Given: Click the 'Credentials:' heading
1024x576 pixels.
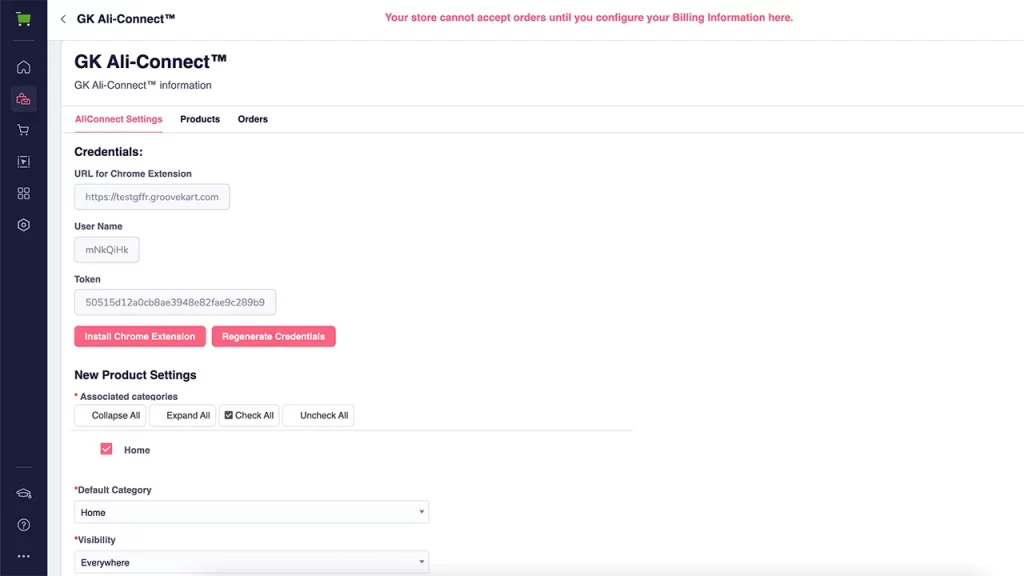Looking at the screenshot, I should [x=108, y=152].
